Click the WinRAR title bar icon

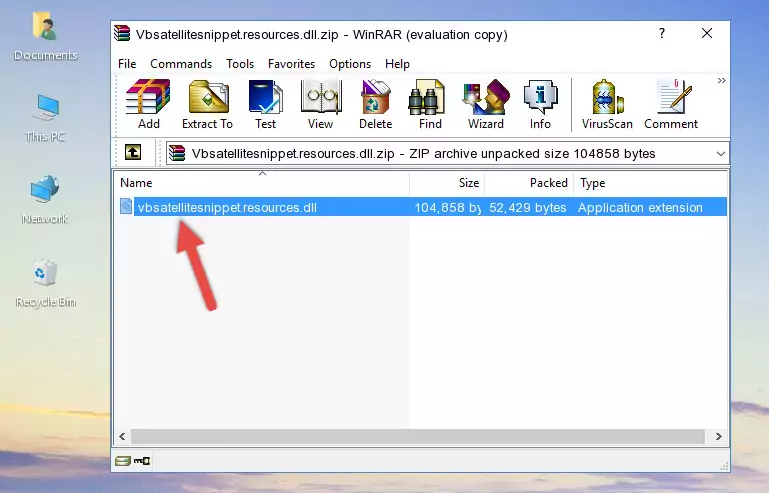tap(122, 34)
